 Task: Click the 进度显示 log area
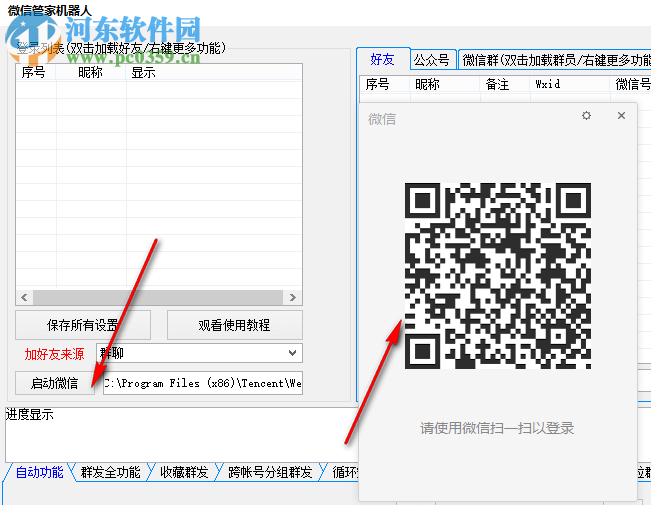coord(181,435)
